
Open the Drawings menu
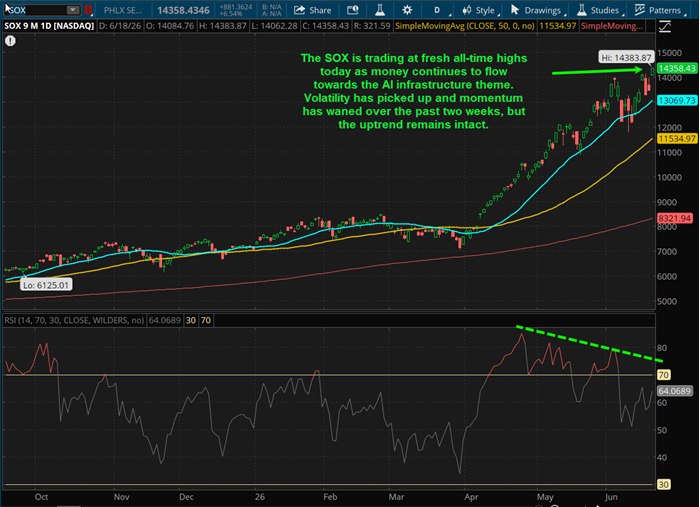point(538,10)
